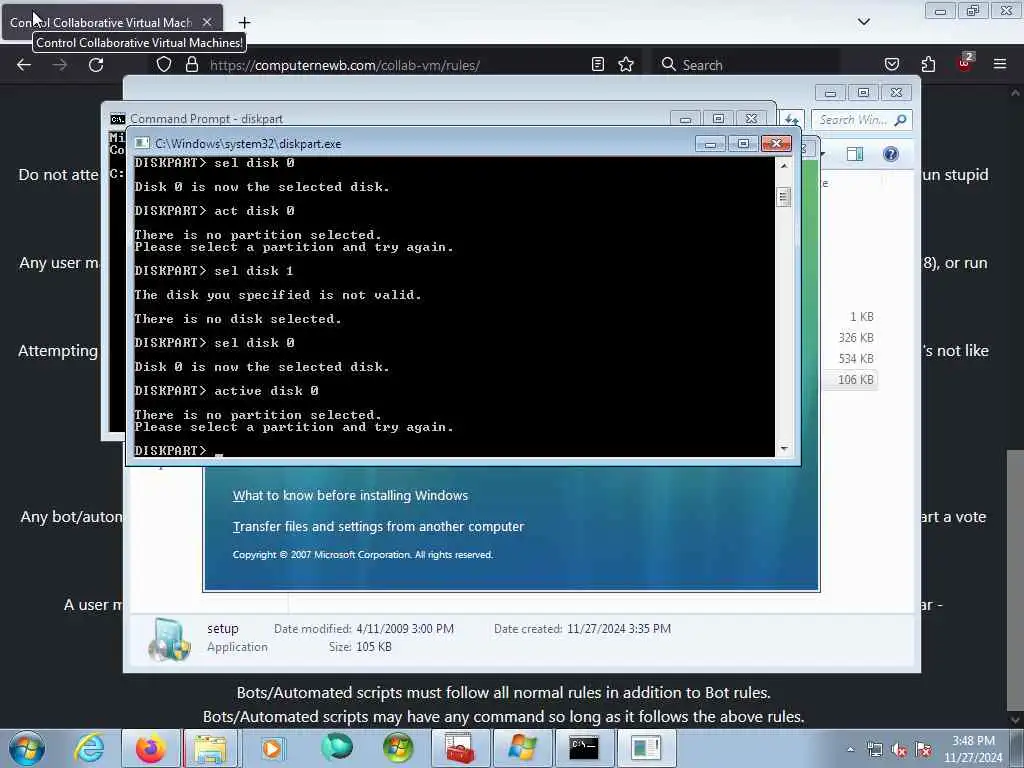Click the diskpart.exe title bar icon

pyautogui.click(x=142, y=144)
